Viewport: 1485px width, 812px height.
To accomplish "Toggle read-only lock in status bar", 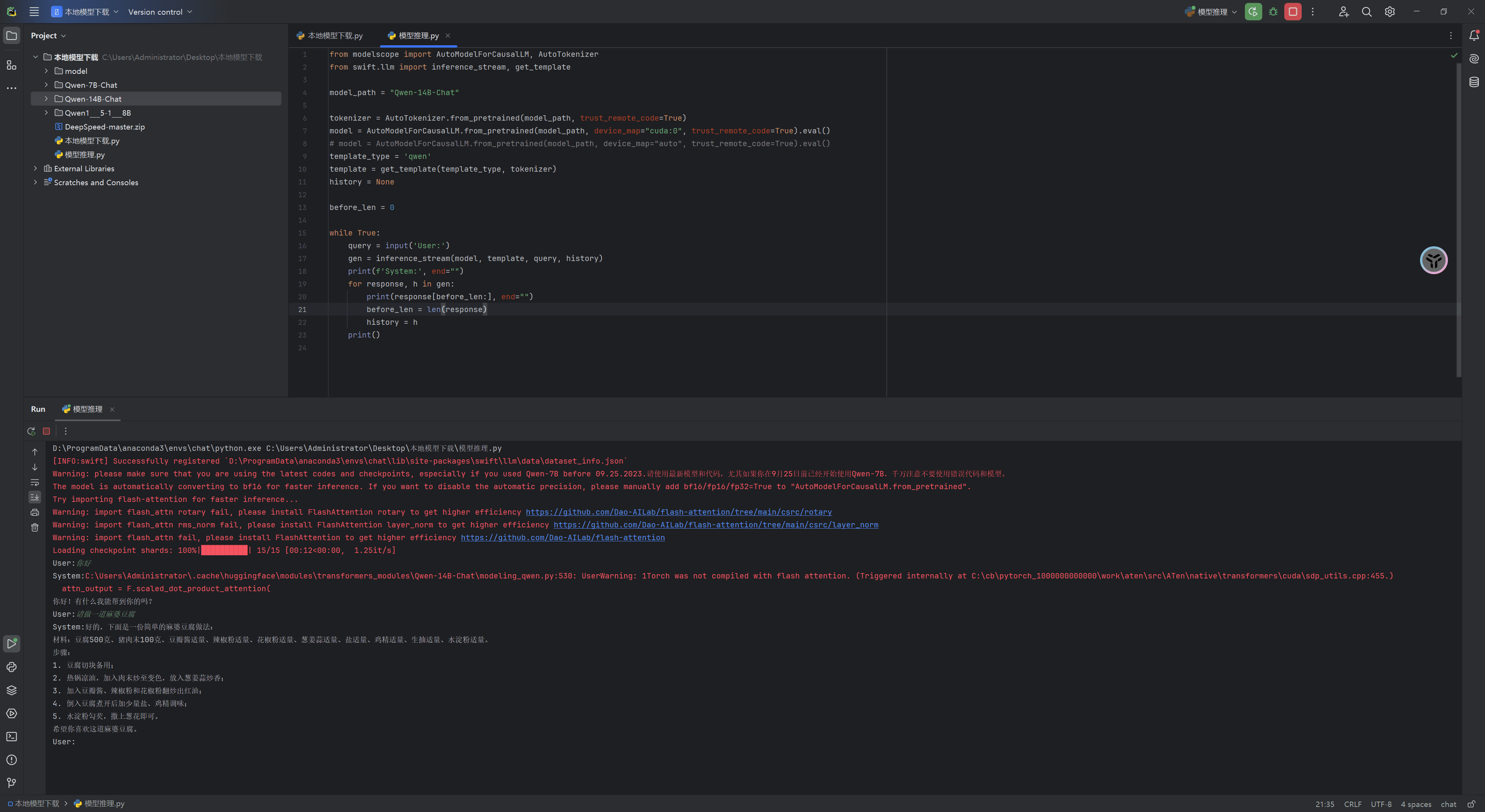I will (x=1471, y=804).
